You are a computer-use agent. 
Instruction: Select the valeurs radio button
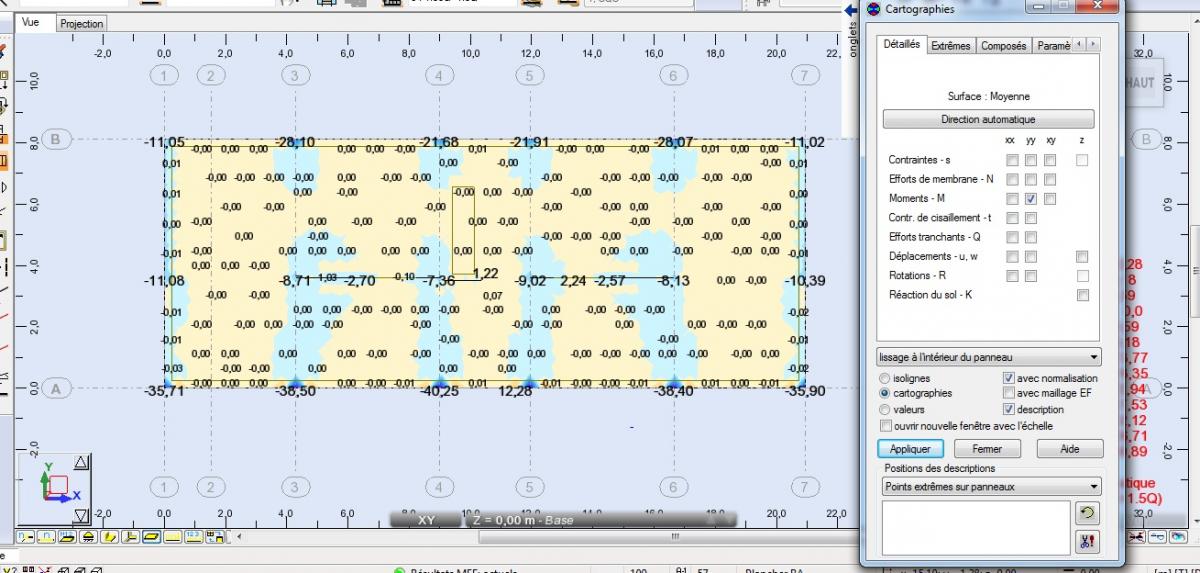click(x=885, y=410)
